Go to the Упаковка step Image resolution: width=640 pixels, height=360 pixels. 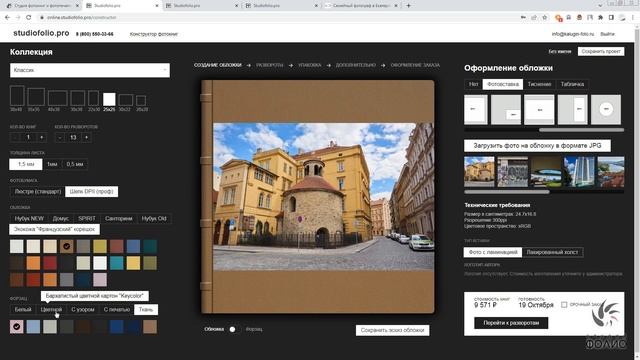pyautogui.click(x=309, y=65)
